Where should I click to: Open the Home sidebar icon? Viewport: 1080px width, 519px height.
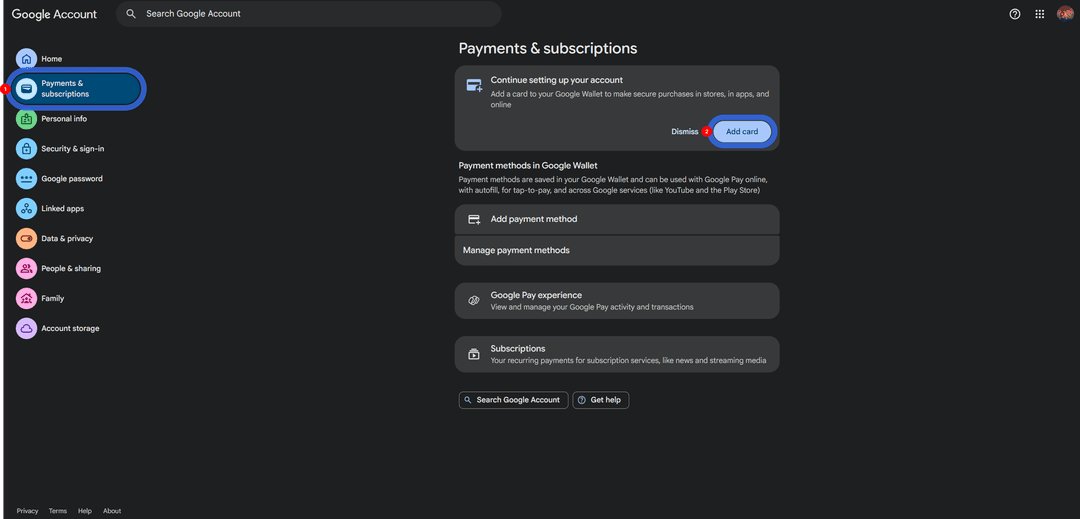26,59
